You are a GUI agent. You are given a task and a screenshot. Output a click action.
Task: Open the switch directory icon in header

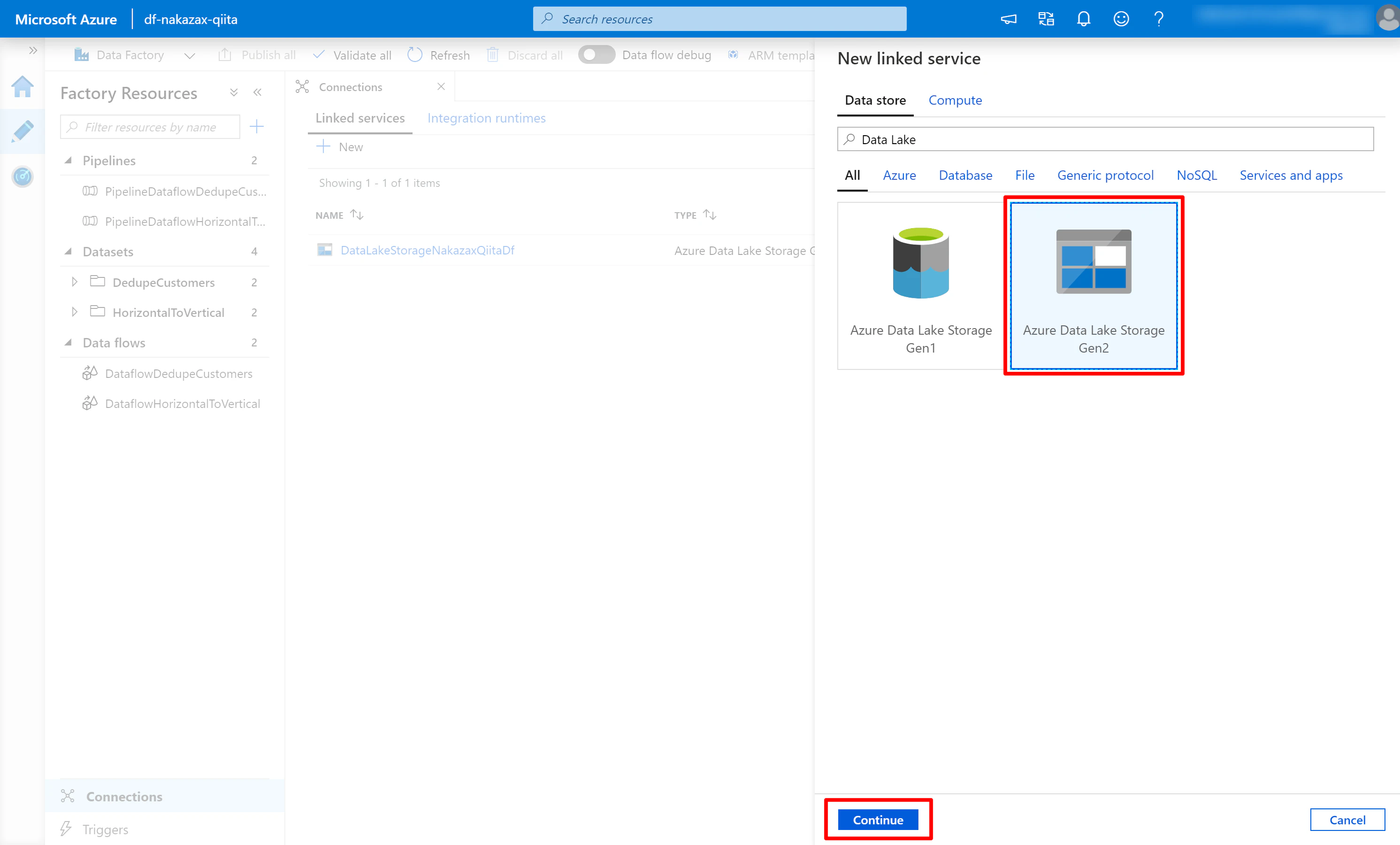1046,19
